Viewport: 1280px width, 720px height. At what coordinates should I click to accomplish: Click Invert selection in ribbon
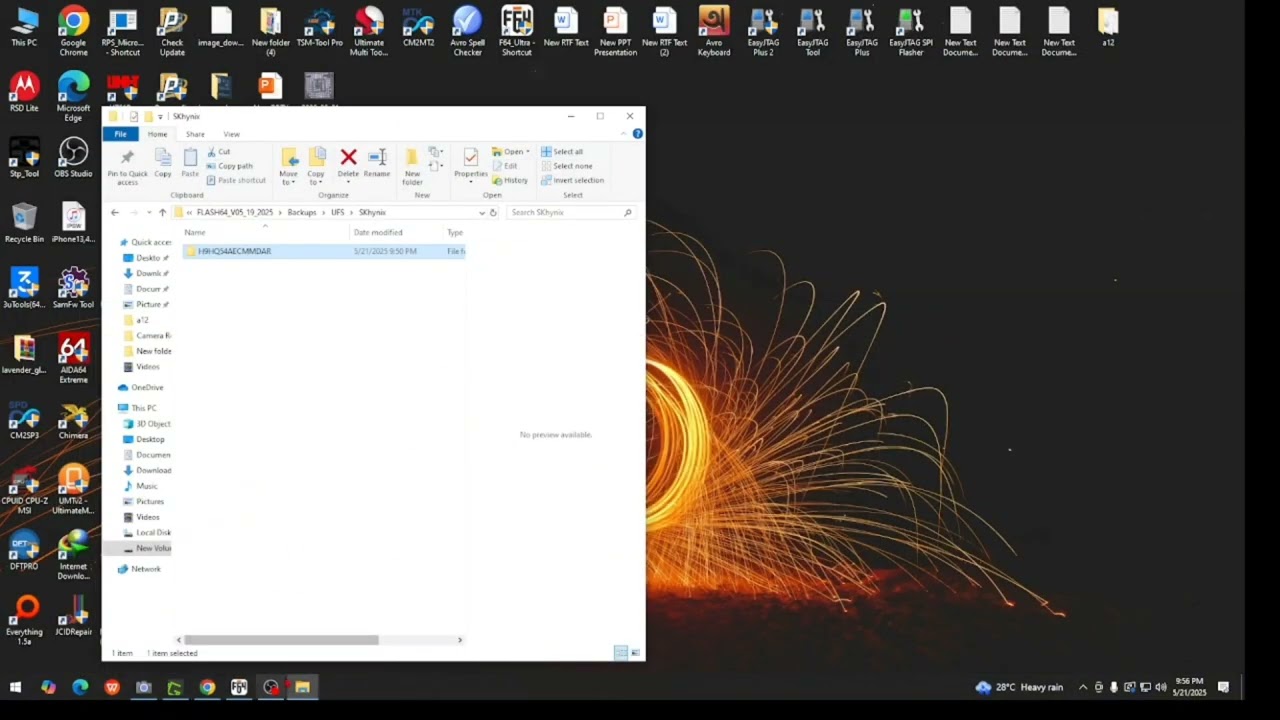pos(572,180)
